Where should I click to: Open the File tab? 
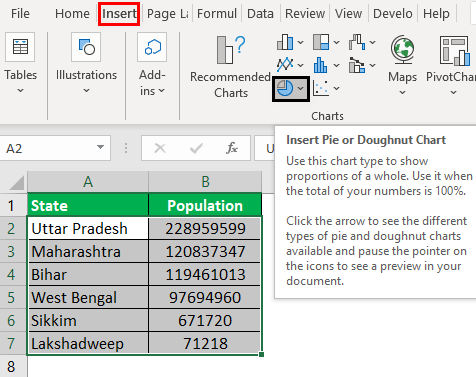pyautogui.click(x=20, y=14)
